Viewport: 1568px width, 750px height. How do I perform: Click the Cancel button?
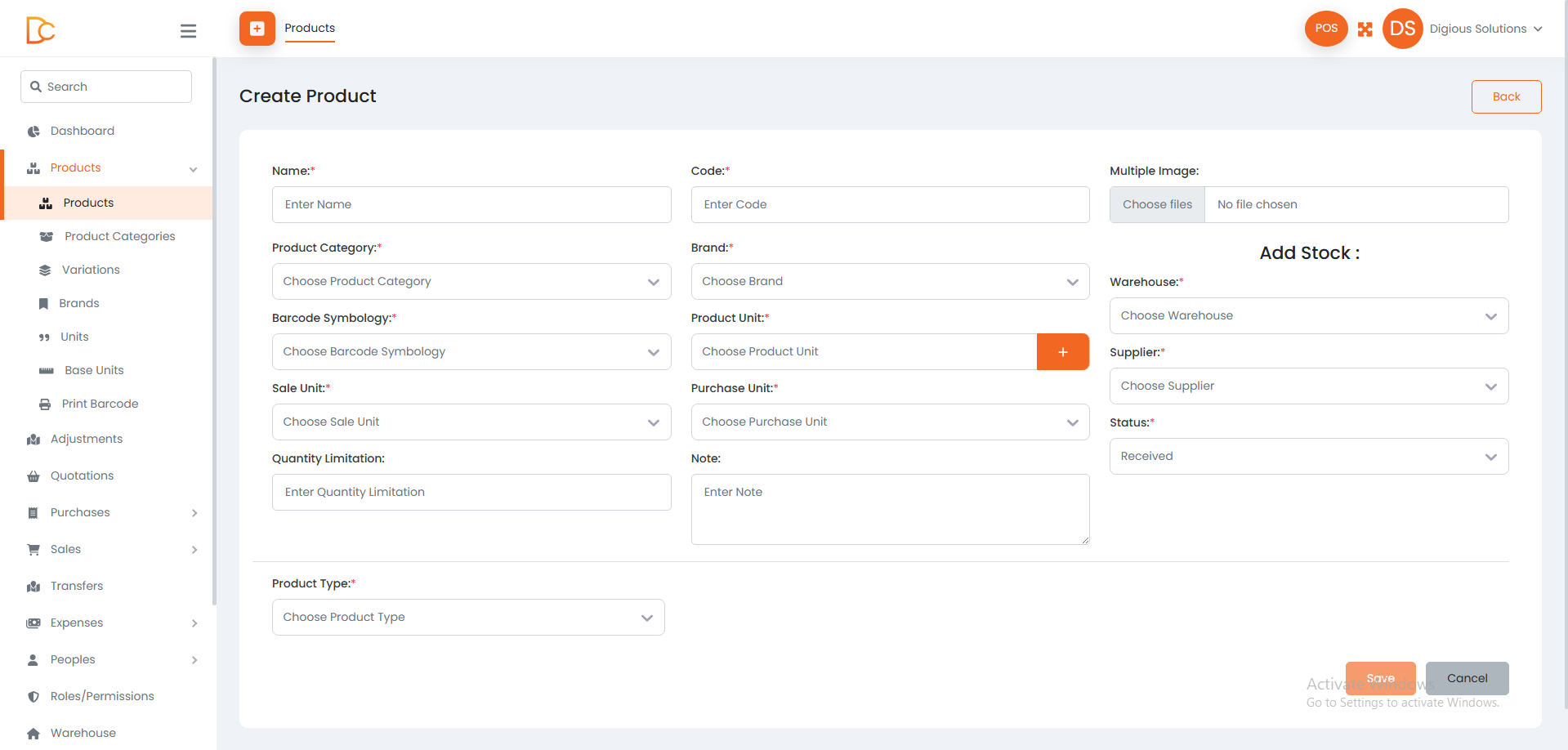pyautogui.click(x=1467, y=678)
